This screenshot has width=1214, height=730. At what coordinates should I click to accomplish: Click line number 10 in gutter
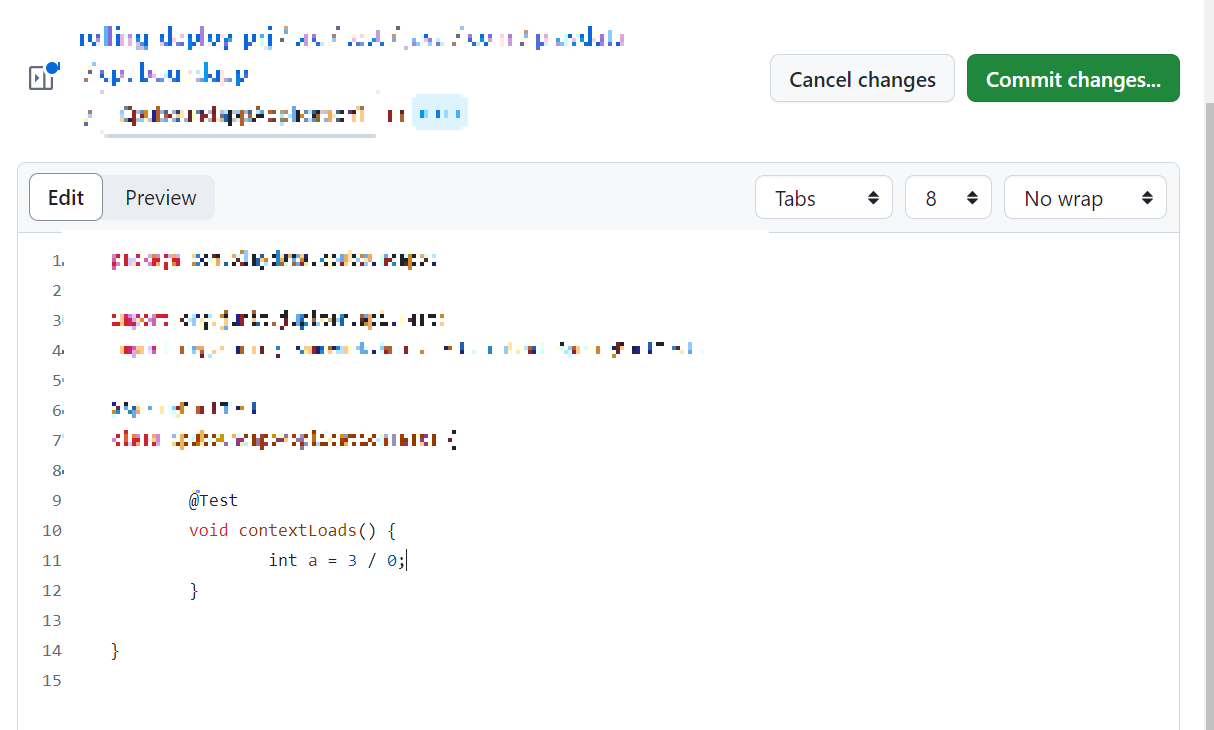[x=52, y=530]
